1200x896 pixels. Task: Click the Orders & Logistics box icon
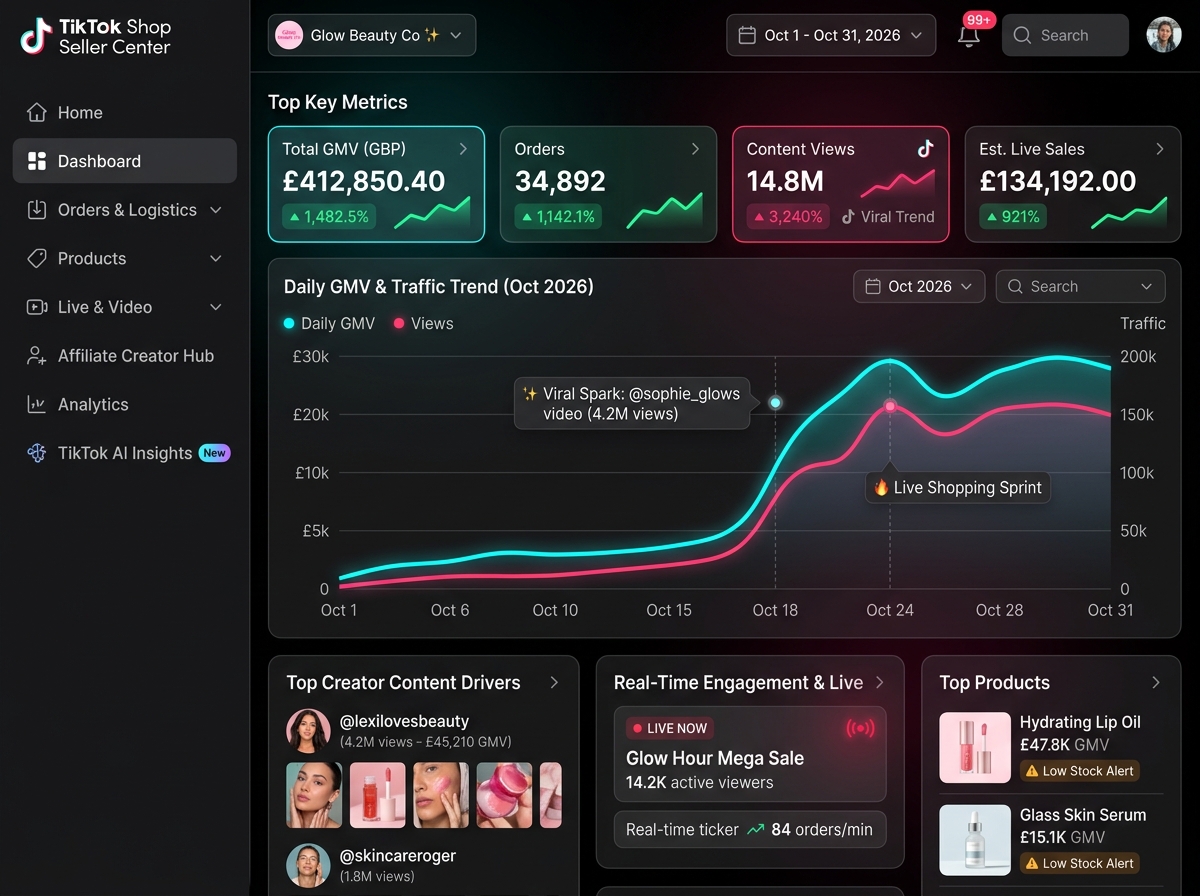pyautogui.click(x=37, y=210)
